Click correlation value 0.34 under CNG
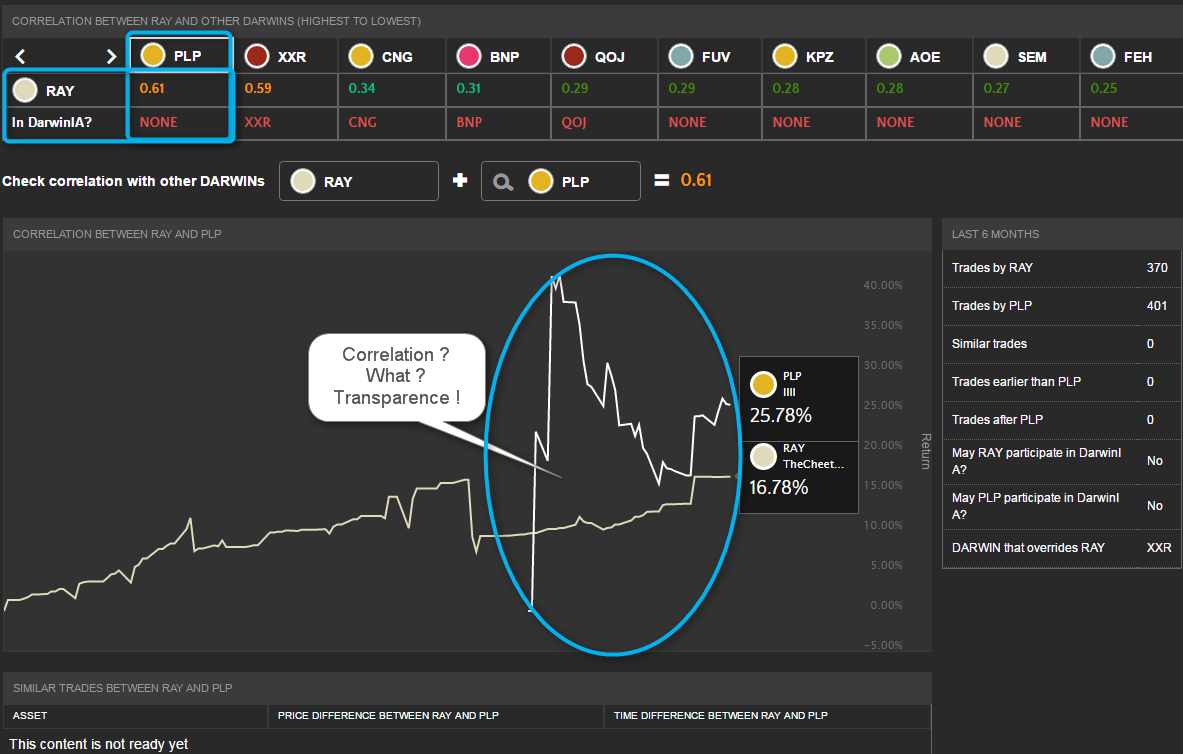The width and height of the screenshot is (1183, 754). 361,88
